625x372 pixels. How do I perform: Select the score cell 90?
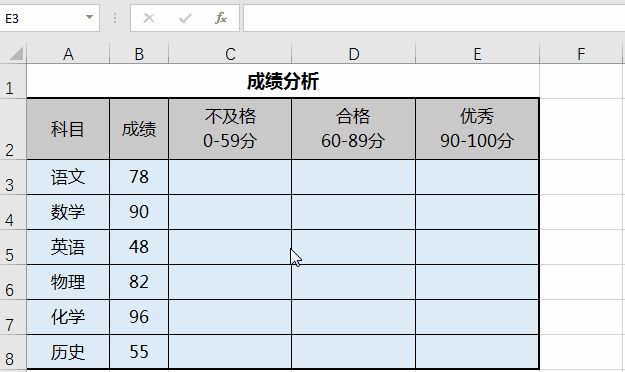[x=139, y=212]
